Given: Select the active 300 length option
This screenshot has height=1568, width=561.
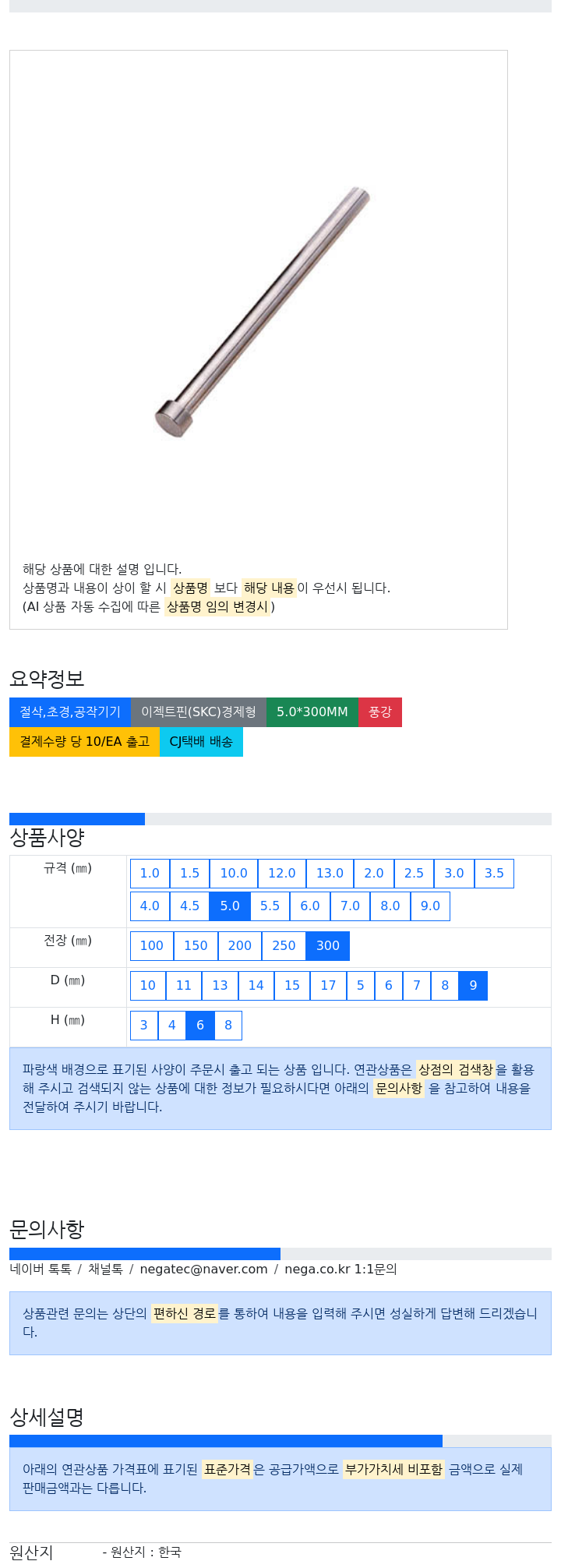Looking at the screenshot, I should (x=328, y=946).
